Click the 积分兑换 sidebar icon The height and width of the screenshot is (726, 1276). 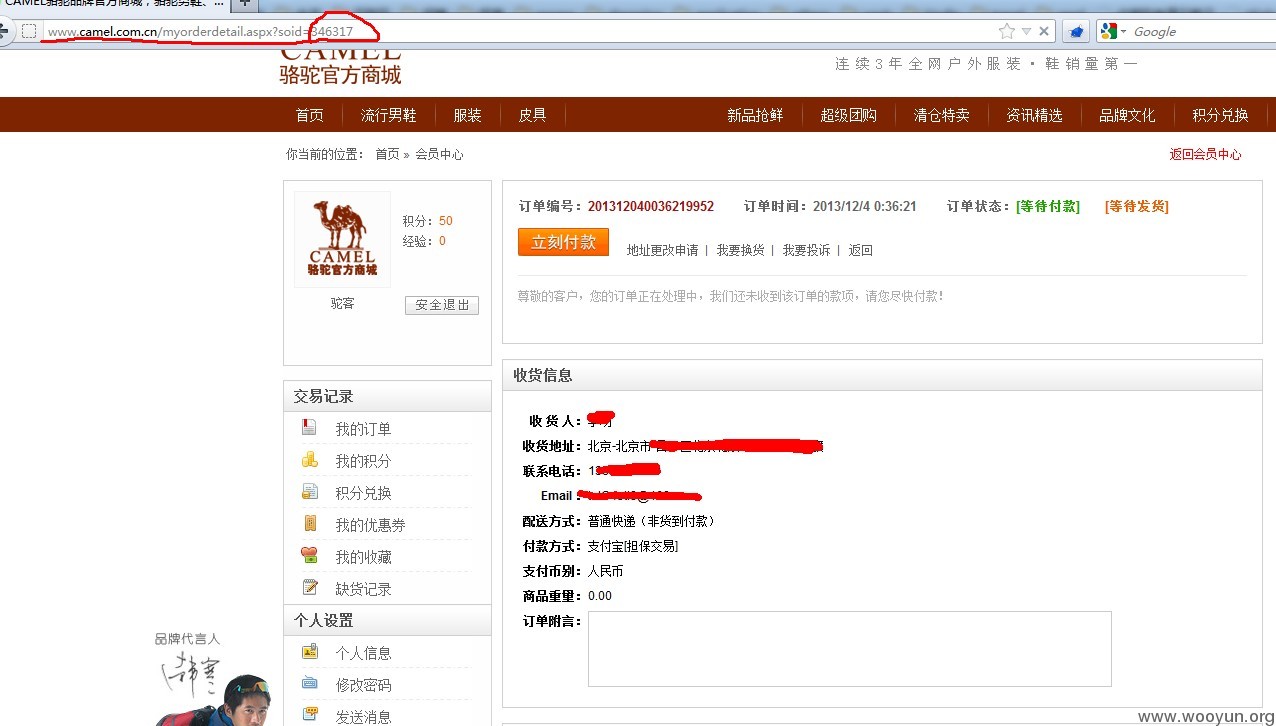[310, 491]
